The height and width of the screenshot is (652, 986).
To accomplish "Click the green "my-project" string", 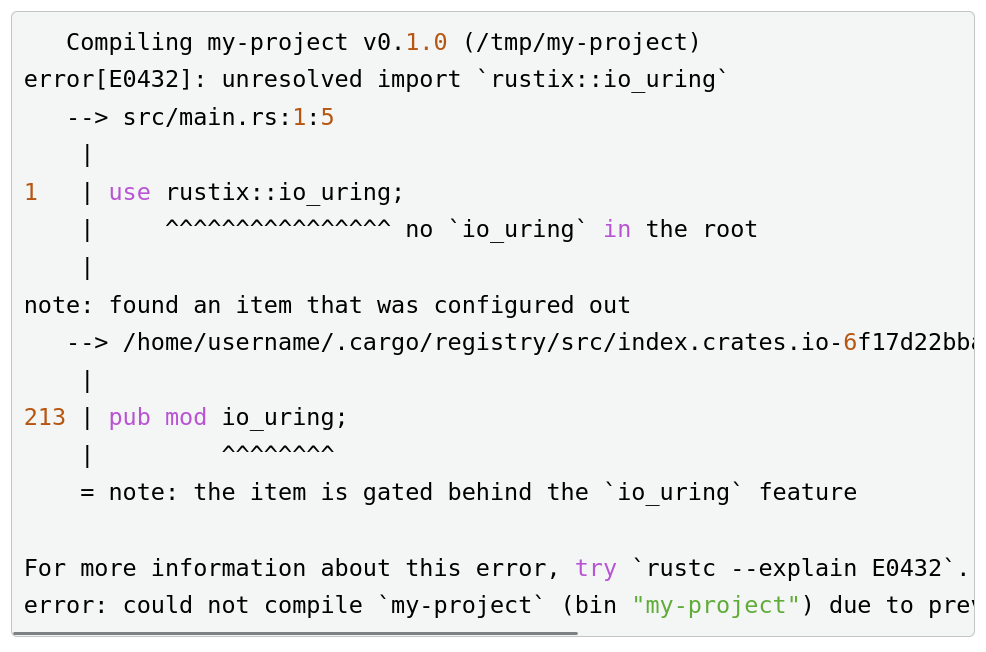I will tap(716, 606).
